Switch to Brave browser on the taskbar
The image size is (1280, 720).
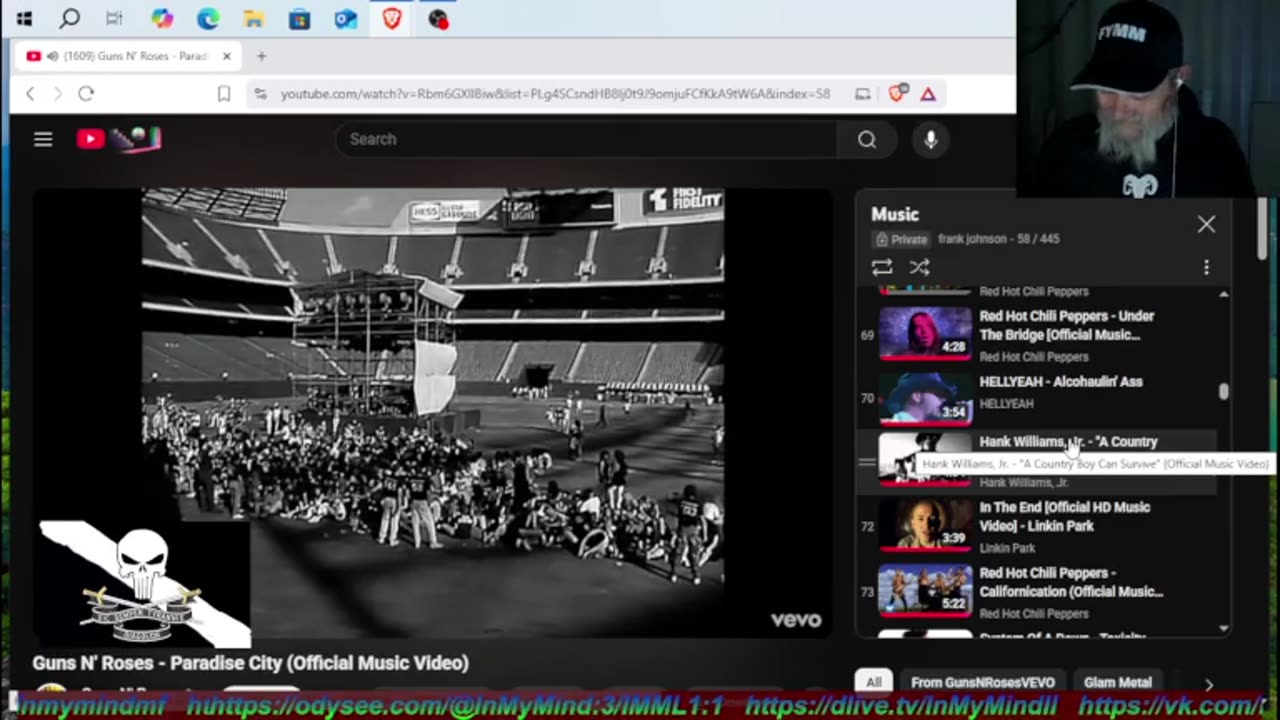pos(391,18)
